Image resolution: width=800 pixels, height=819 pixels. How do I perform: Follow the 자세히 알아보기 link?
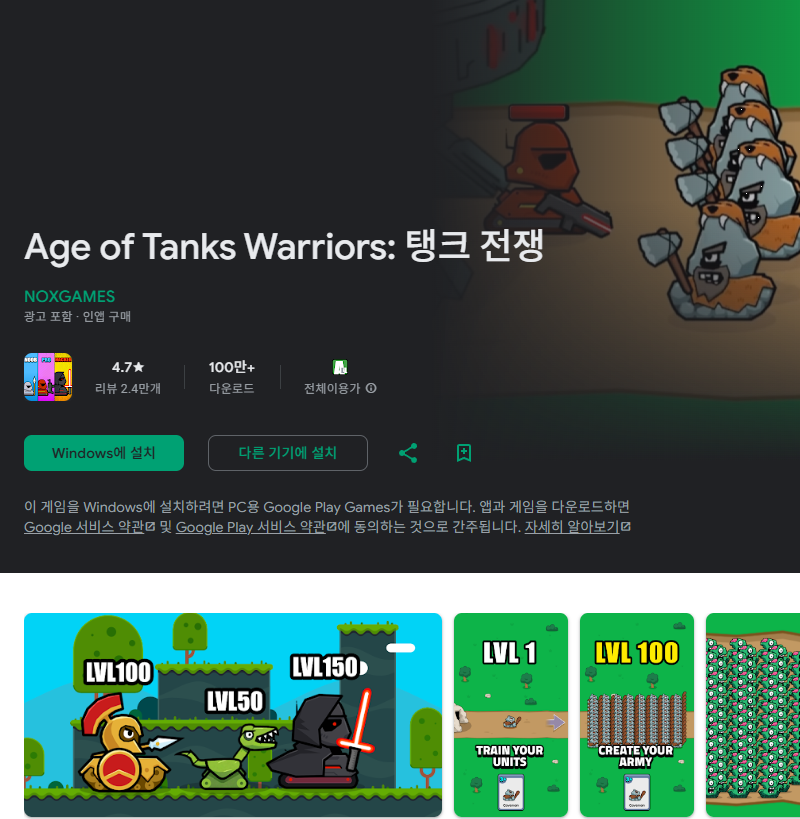[x=572, y=526]
